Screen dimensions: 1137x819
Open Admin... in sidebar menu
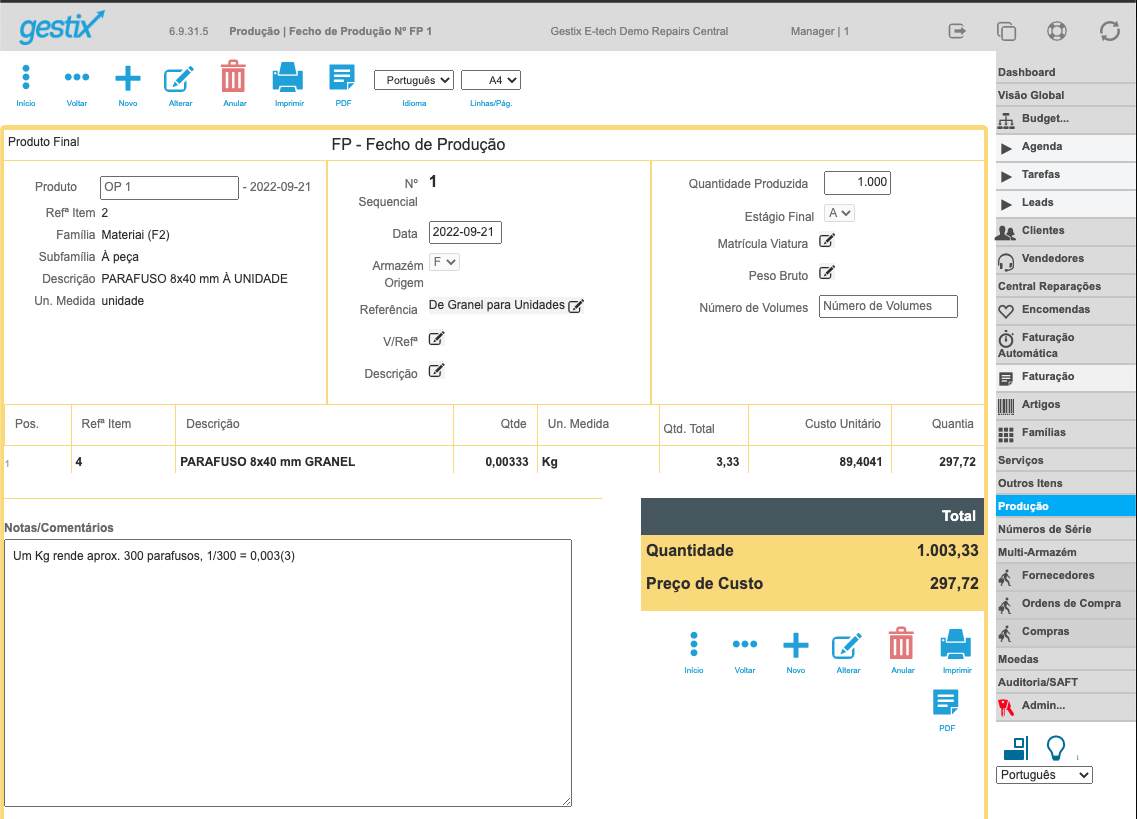1066,706
